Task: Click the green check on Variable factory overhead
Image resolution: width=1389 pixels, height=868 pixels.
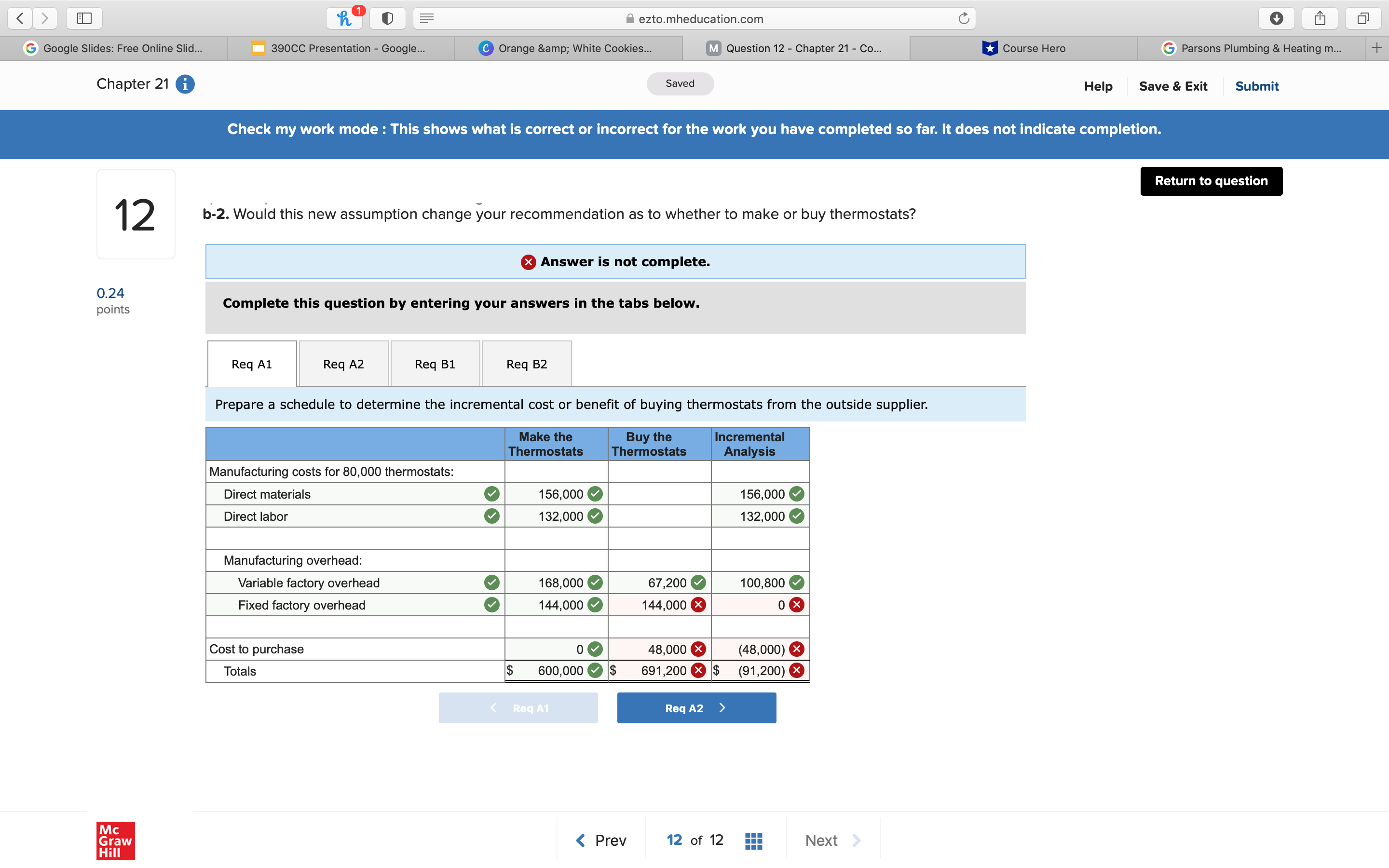Action: tap(491, 582)
